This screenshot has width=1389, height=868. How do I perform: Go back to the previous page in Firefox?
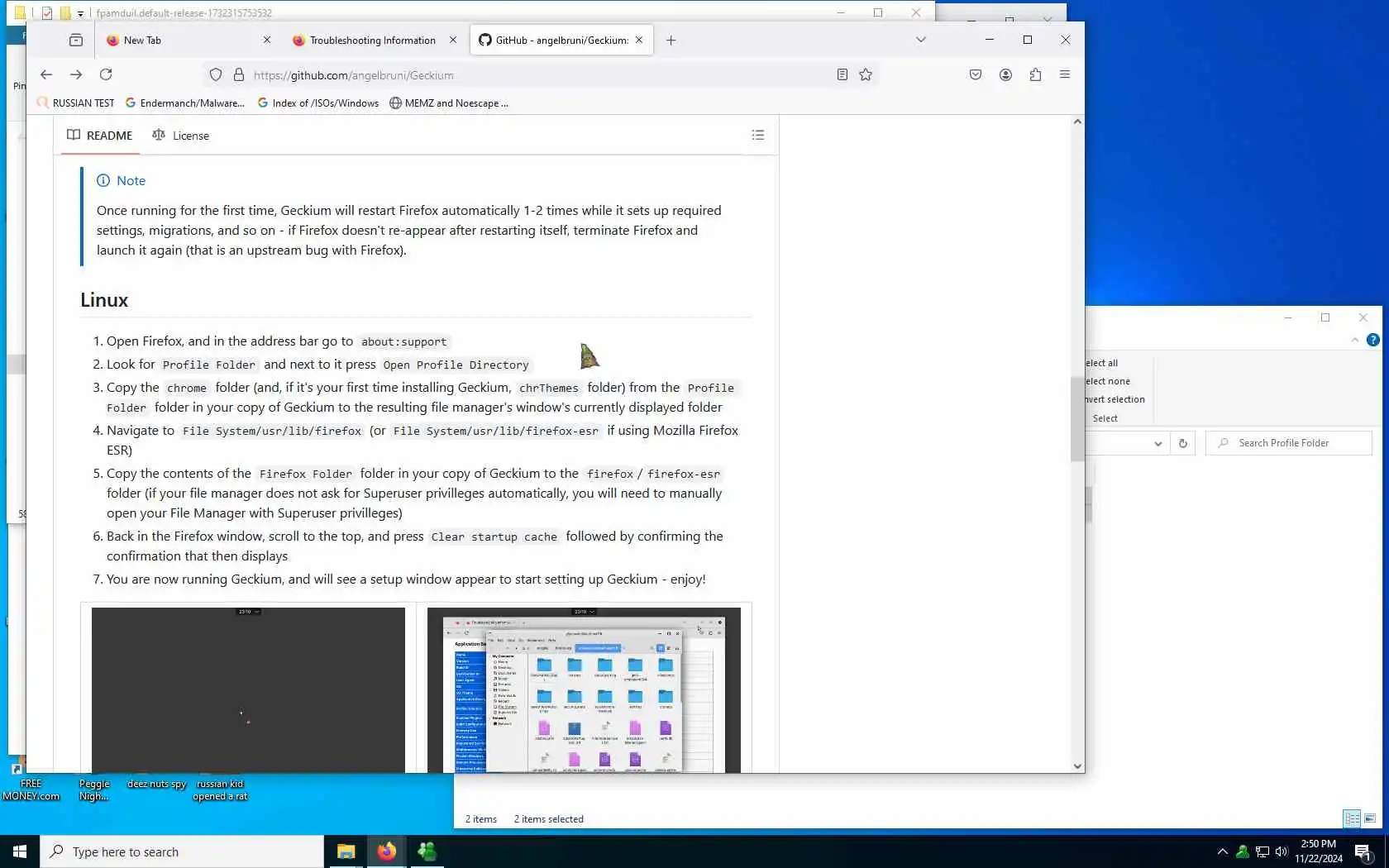click(x=46, y=74)
